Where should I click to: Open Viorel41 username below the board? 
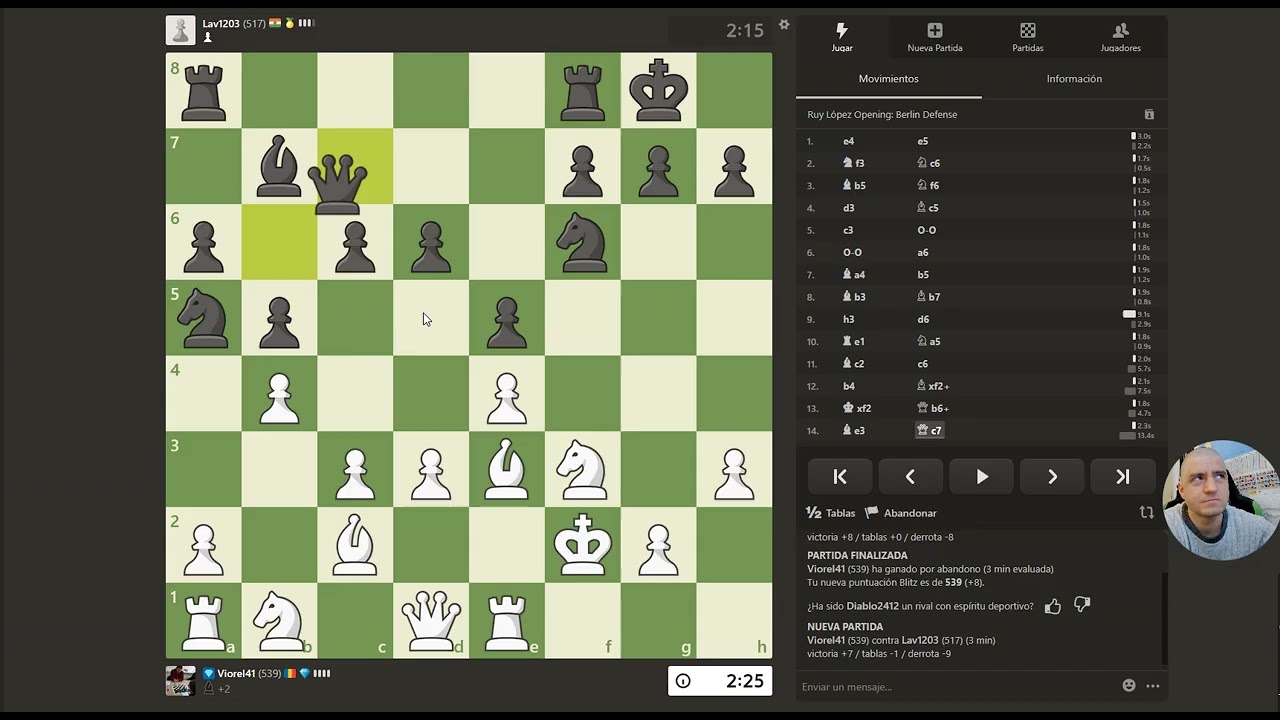pyautogui.click(x=236, y=674)
